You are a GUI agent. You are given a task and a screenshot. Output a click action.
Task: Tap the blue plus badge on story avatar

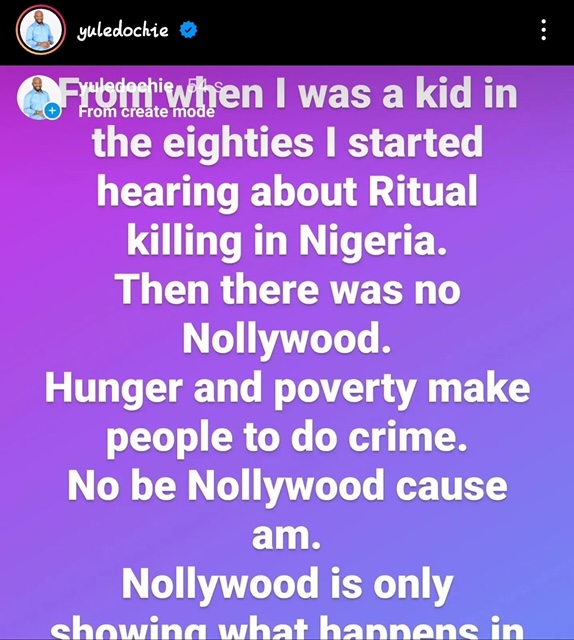tap(52, 111)
